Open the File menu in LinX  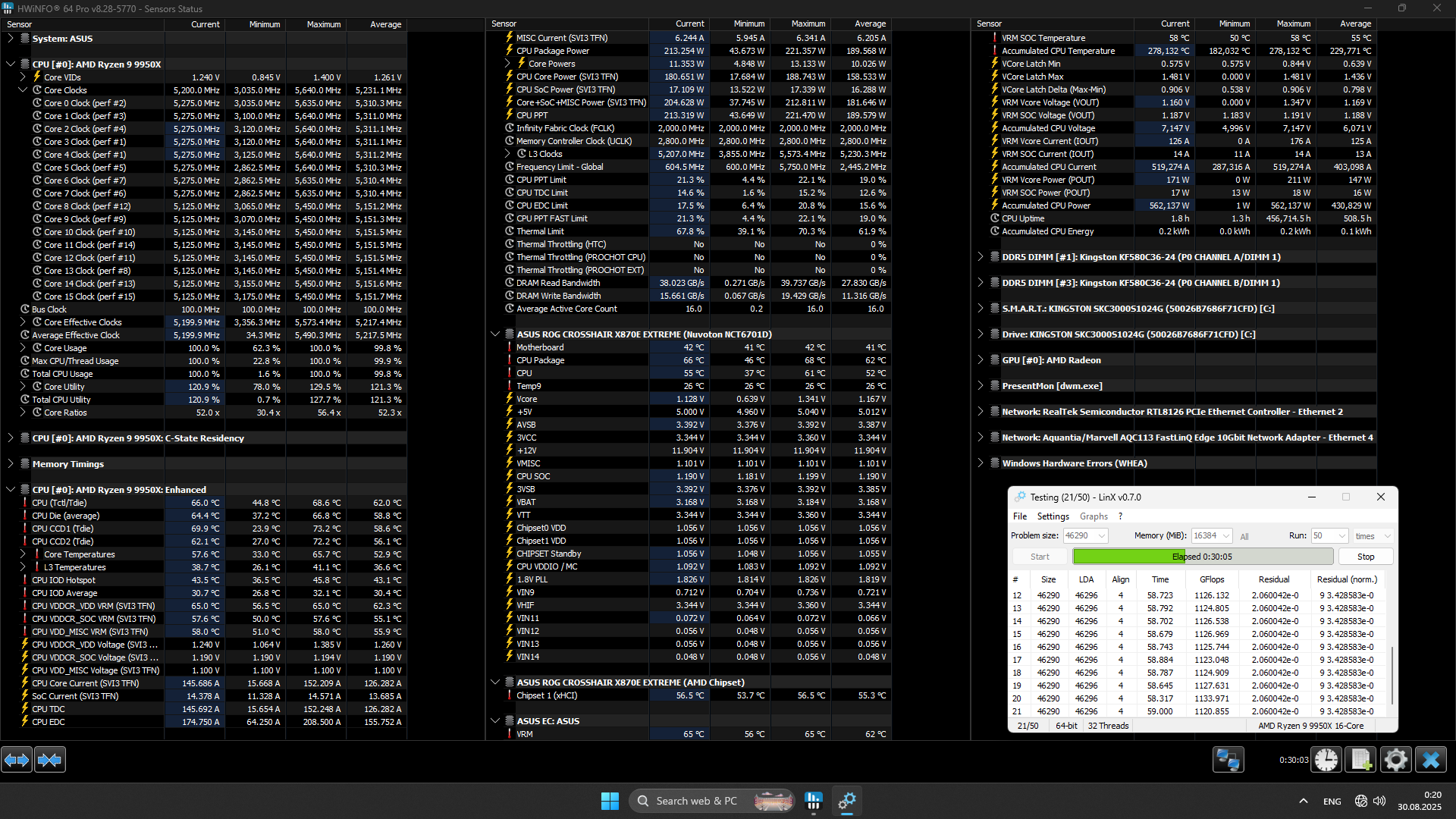pos(1020,516)
